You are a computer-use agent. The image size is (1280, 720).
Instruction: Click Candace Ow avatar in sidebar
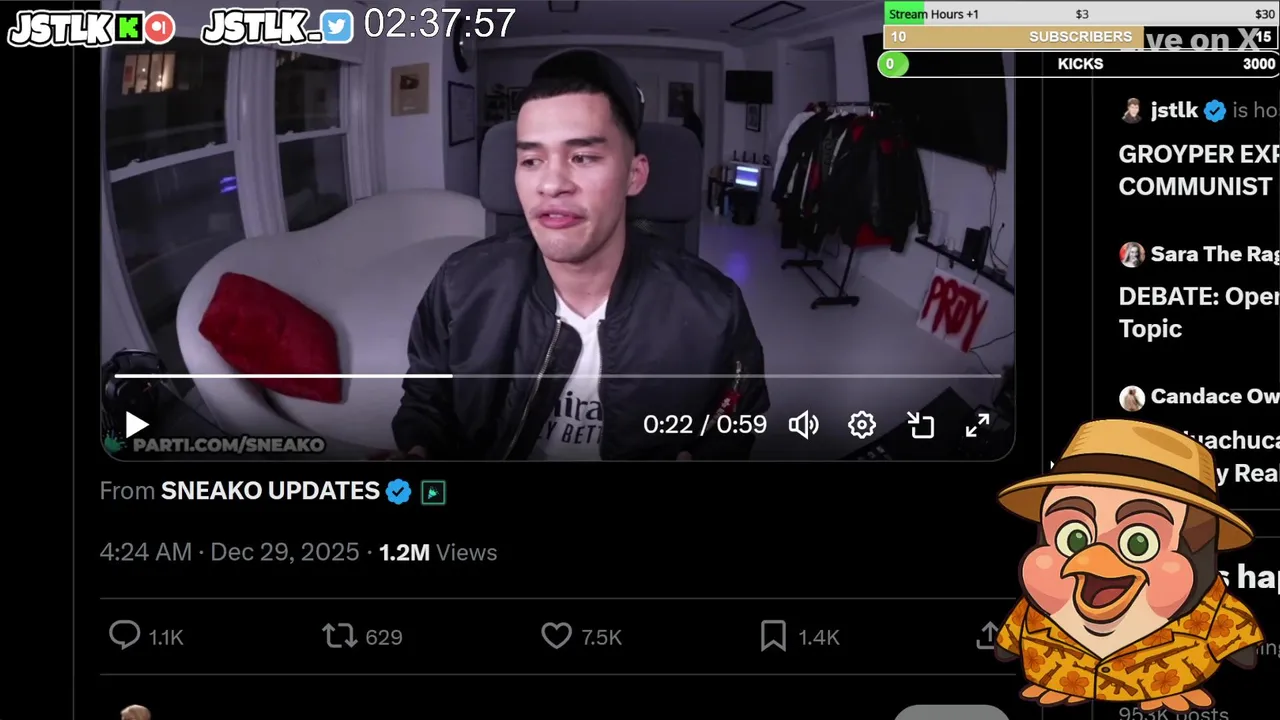point(1132,397)
